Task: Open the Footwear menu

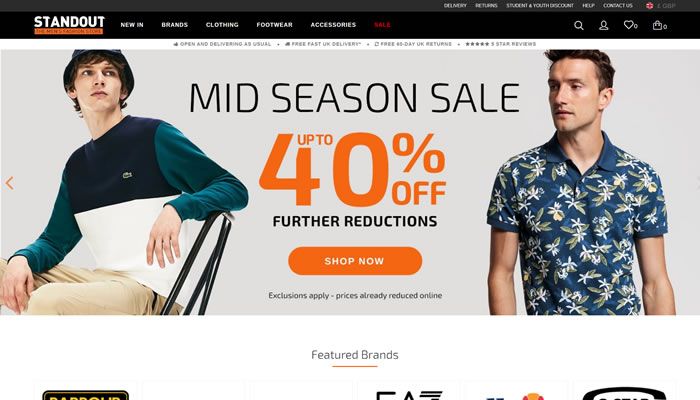Action: tap(275, 25)
